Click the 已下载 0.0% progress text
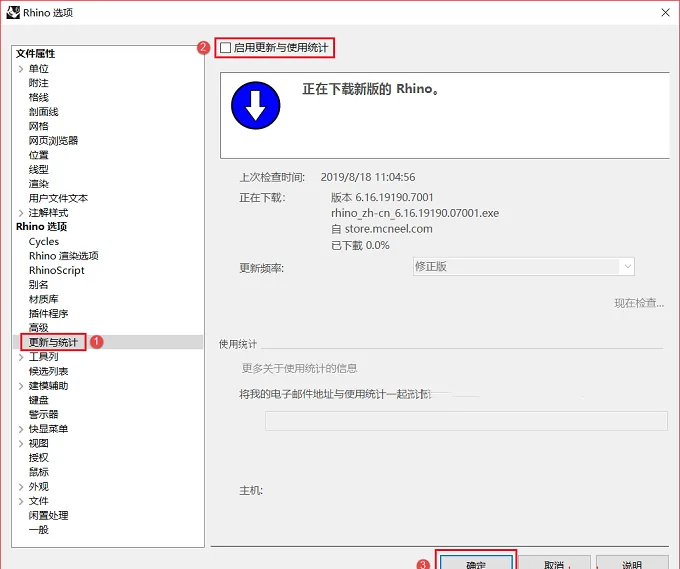Screen dimensions: 680x569 pyautogui.click(x=360, y=245)
